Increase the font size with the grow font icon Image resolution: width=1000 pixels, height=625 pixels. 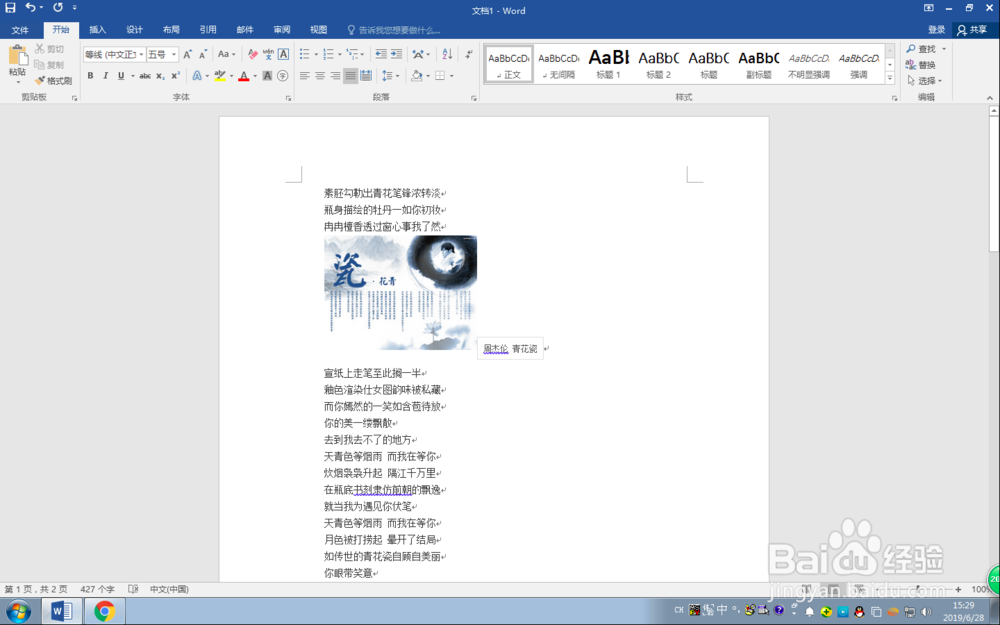pos(188,54)
